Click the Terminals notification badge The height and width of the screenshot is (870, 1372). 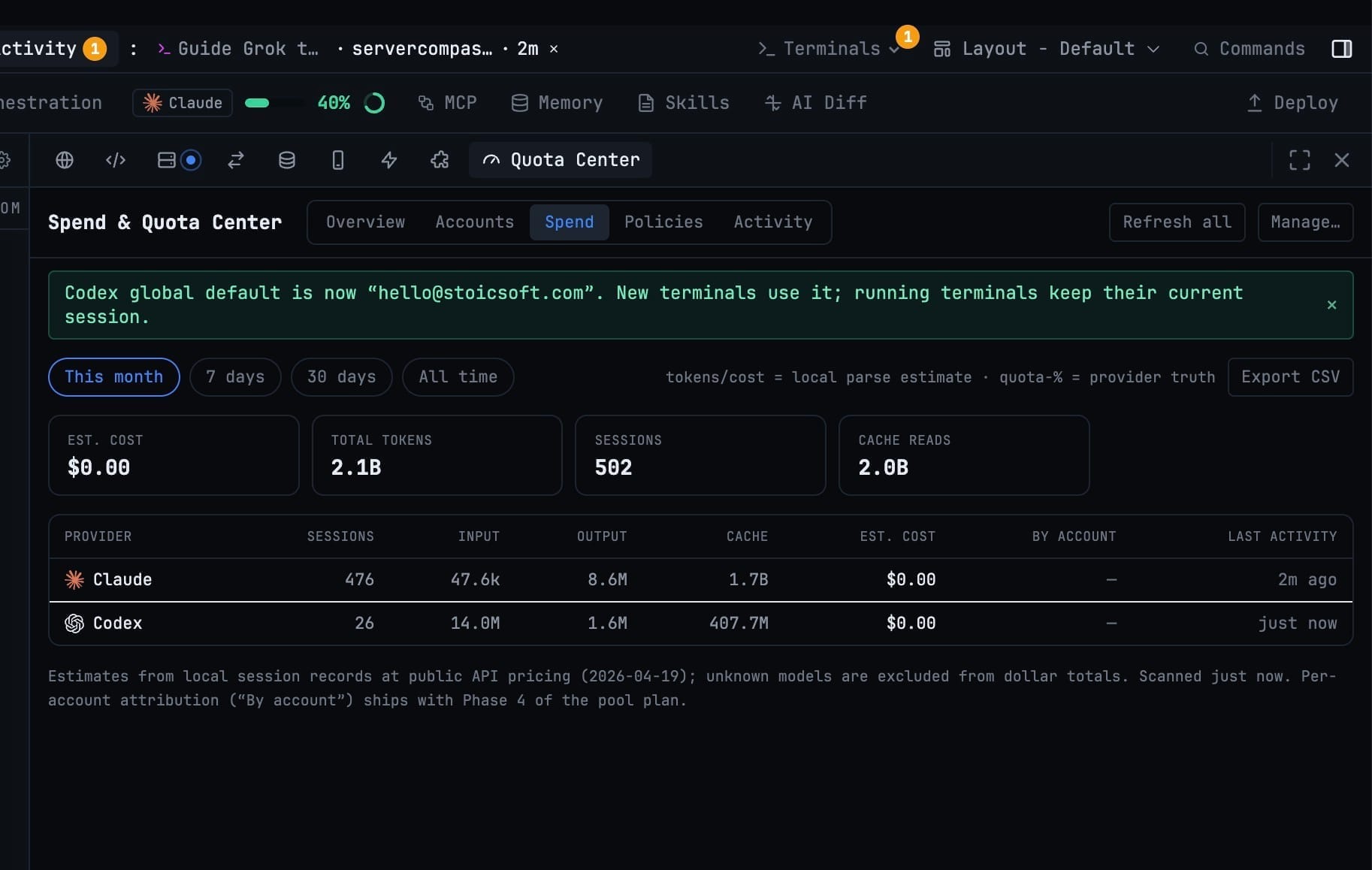point(908,36)
